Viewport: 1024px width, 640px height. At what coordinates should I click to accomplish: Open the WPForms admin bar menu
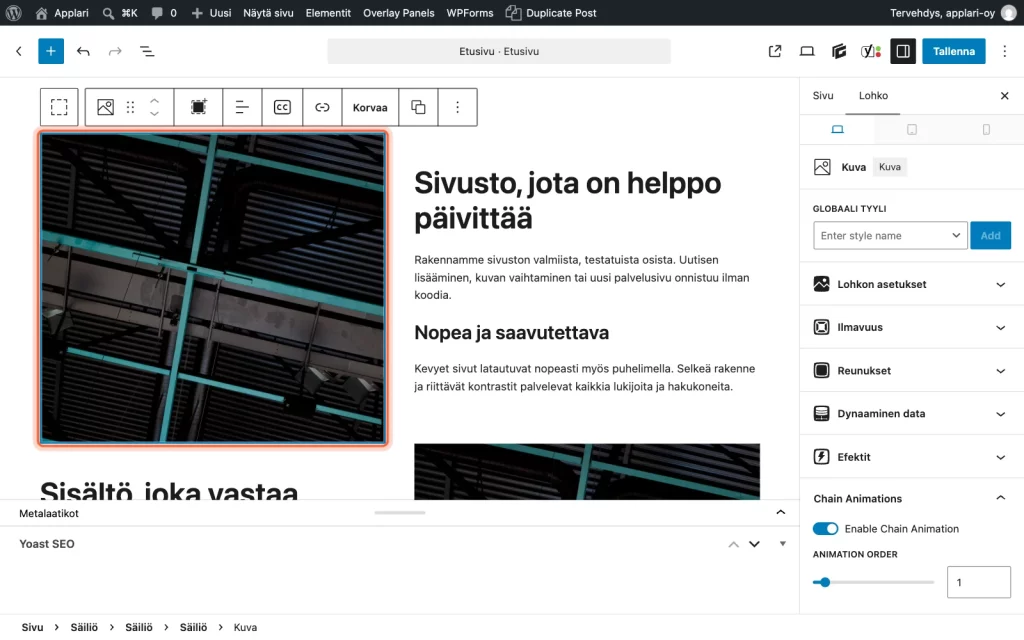coord(470,12)
